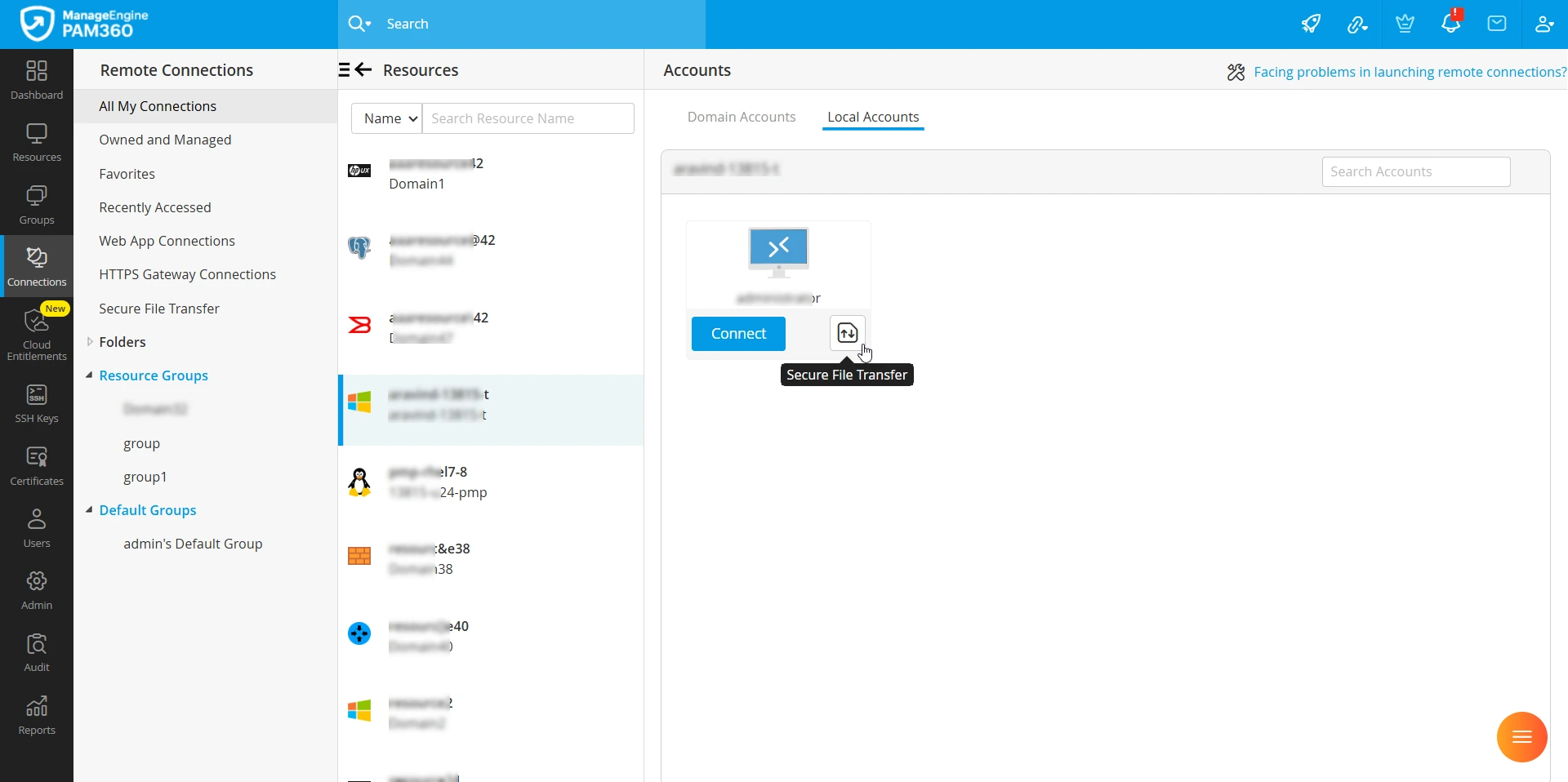Click the rocket icon in the header
This screenshot has width=1568, height=782.
1311,24
